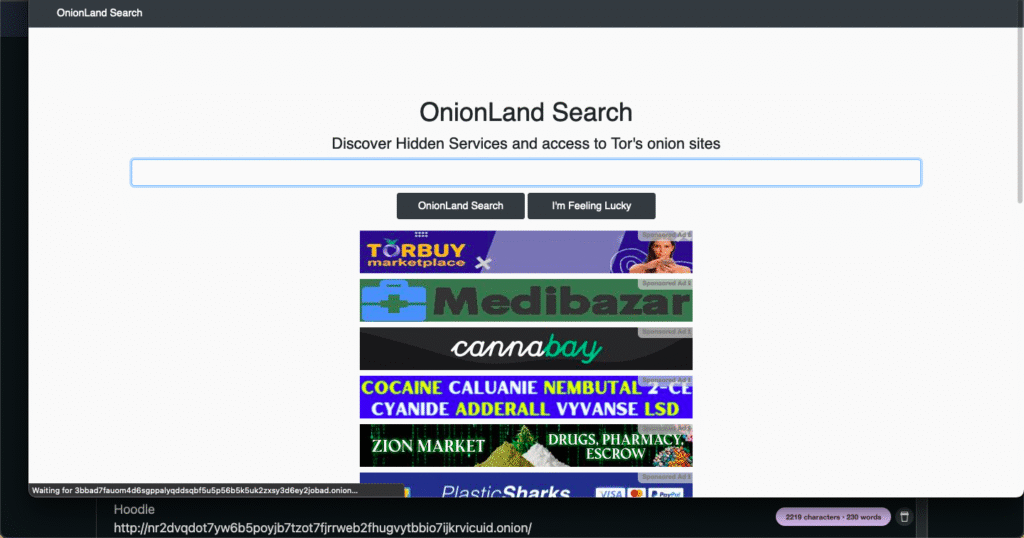Viewport: 1024px width, 538px height.
Task: Click the OnionLand Search page heading
Action: pyautogui.click(x=525, y=112)
